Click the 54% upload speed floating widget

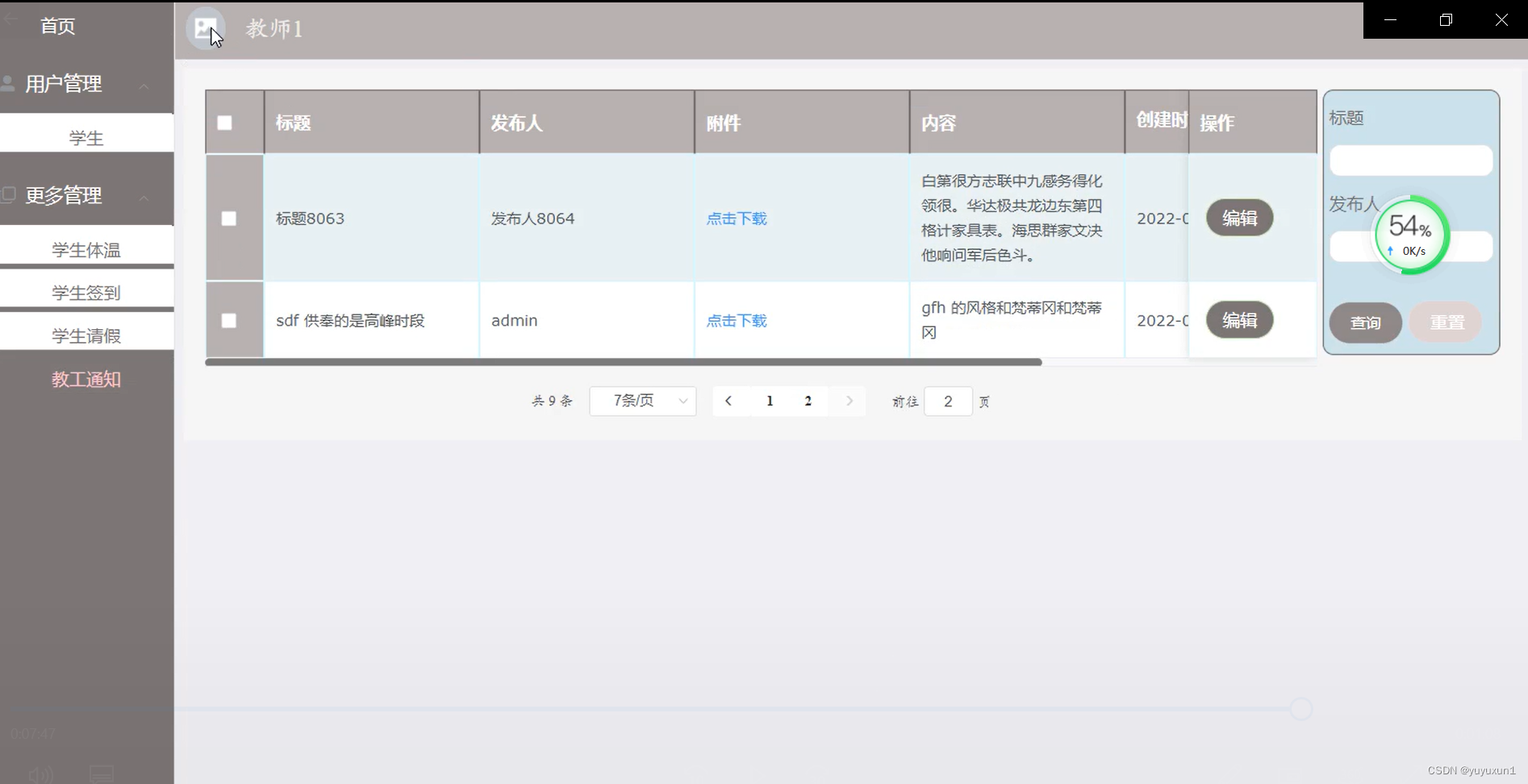point(1411,235)
